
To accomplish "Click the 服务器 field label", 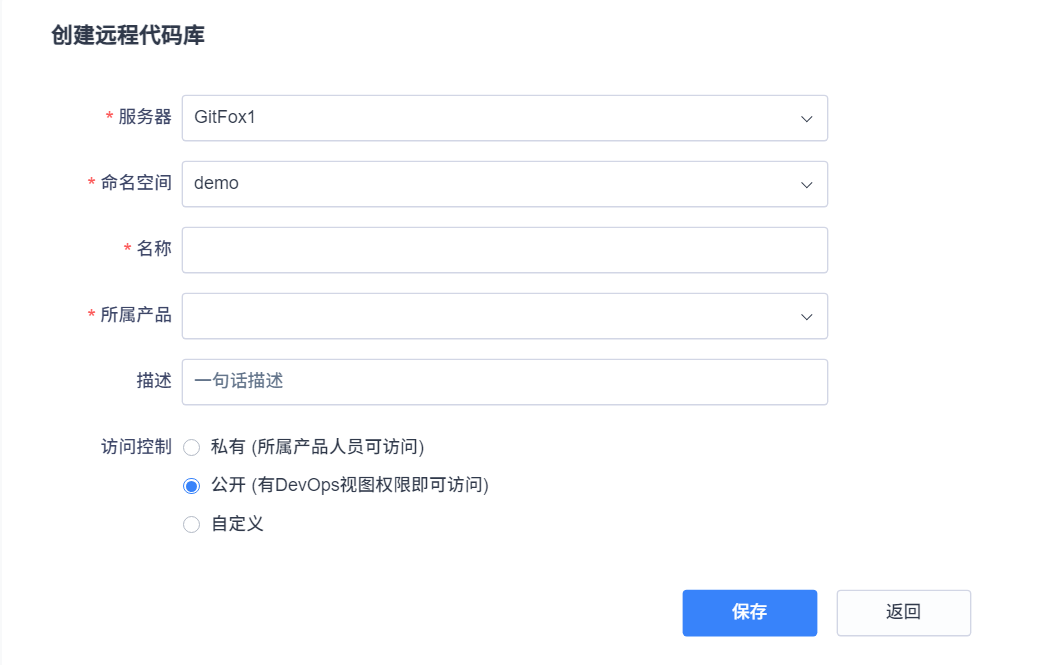I will click(x=145, y=117).
